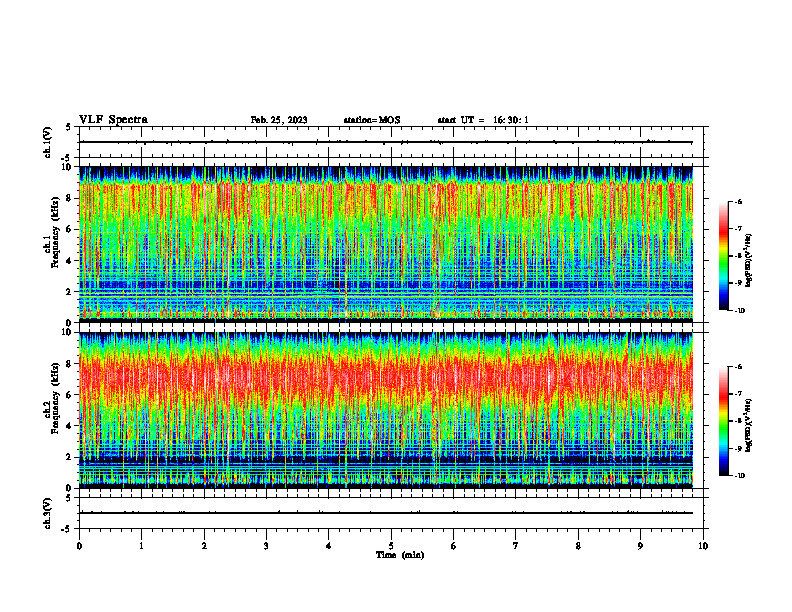792x612 pixels.
Task: Click the "-6" label on ch.1 color bar
Action: (x=738, y=201)
